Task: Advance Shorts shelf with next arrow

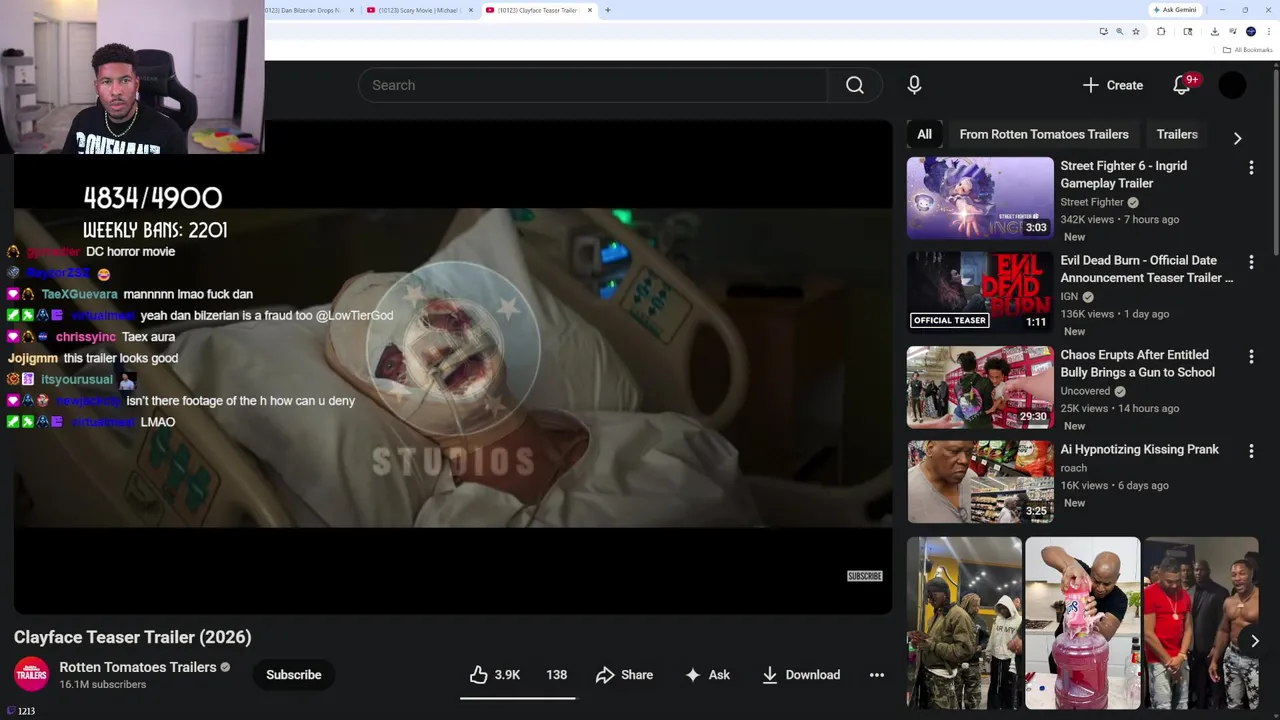Action: pyautogui.click(x=1254, y=641)
